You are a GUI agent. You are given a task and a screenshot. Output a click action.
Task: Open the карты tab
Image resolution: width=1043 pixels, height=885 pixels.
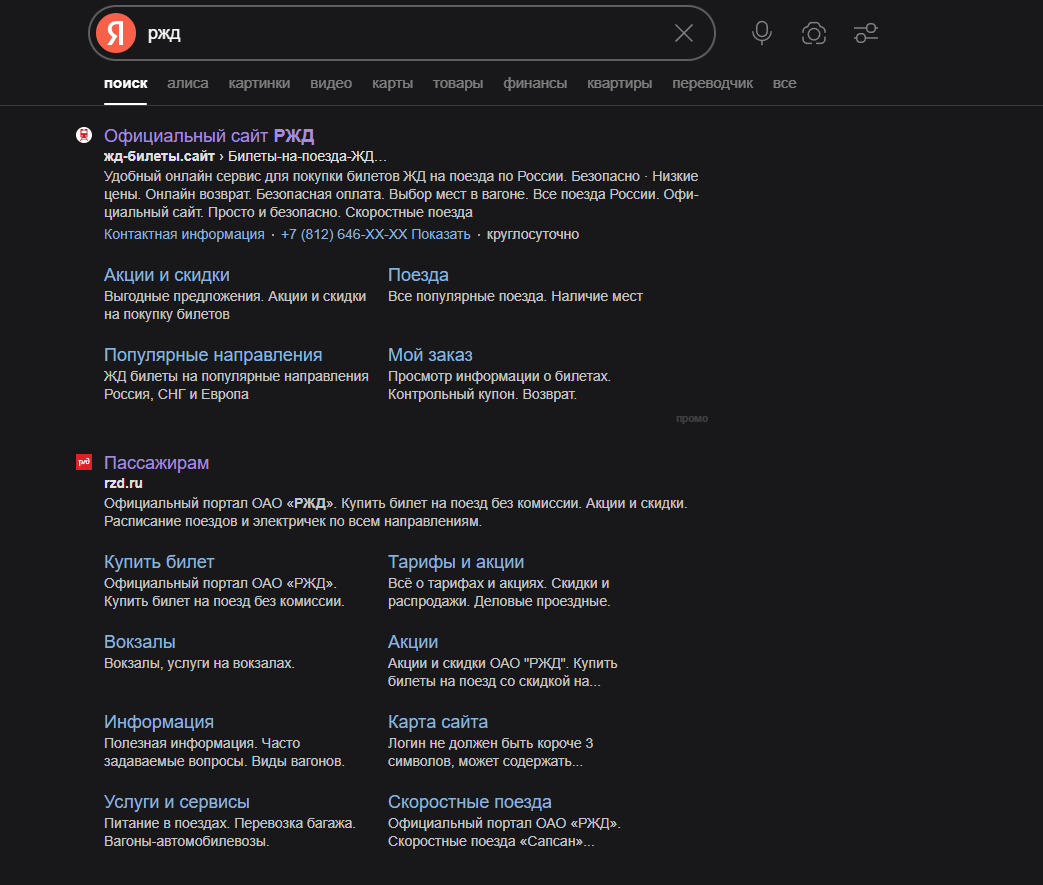click(392, 83)
